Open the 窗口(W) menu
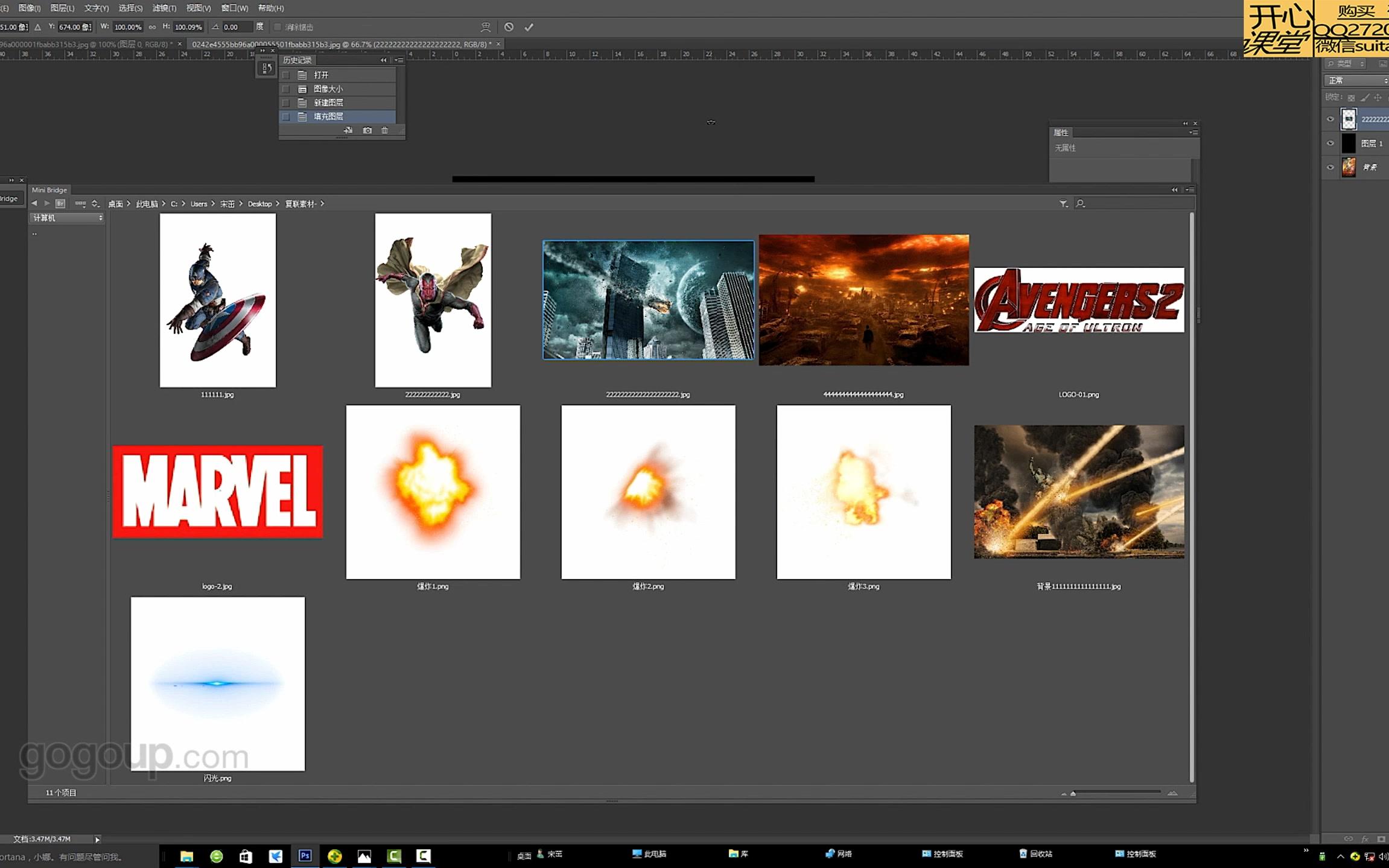Screen dimensions: 1389x868 [235, 8]
